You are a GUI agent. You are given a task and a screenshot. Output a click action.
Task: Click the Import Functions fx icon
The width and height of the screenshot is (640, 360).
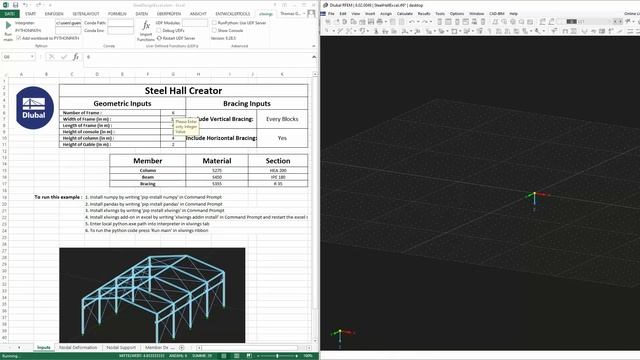(146, 26)
